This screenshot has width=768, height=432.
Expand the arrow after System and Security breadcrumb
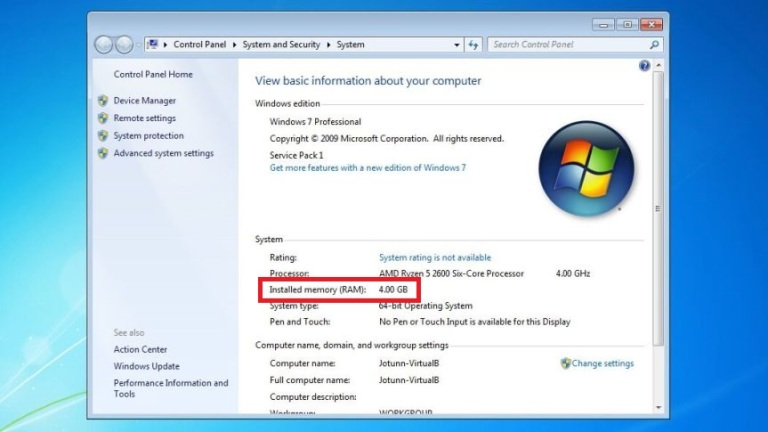coord(328,45)
